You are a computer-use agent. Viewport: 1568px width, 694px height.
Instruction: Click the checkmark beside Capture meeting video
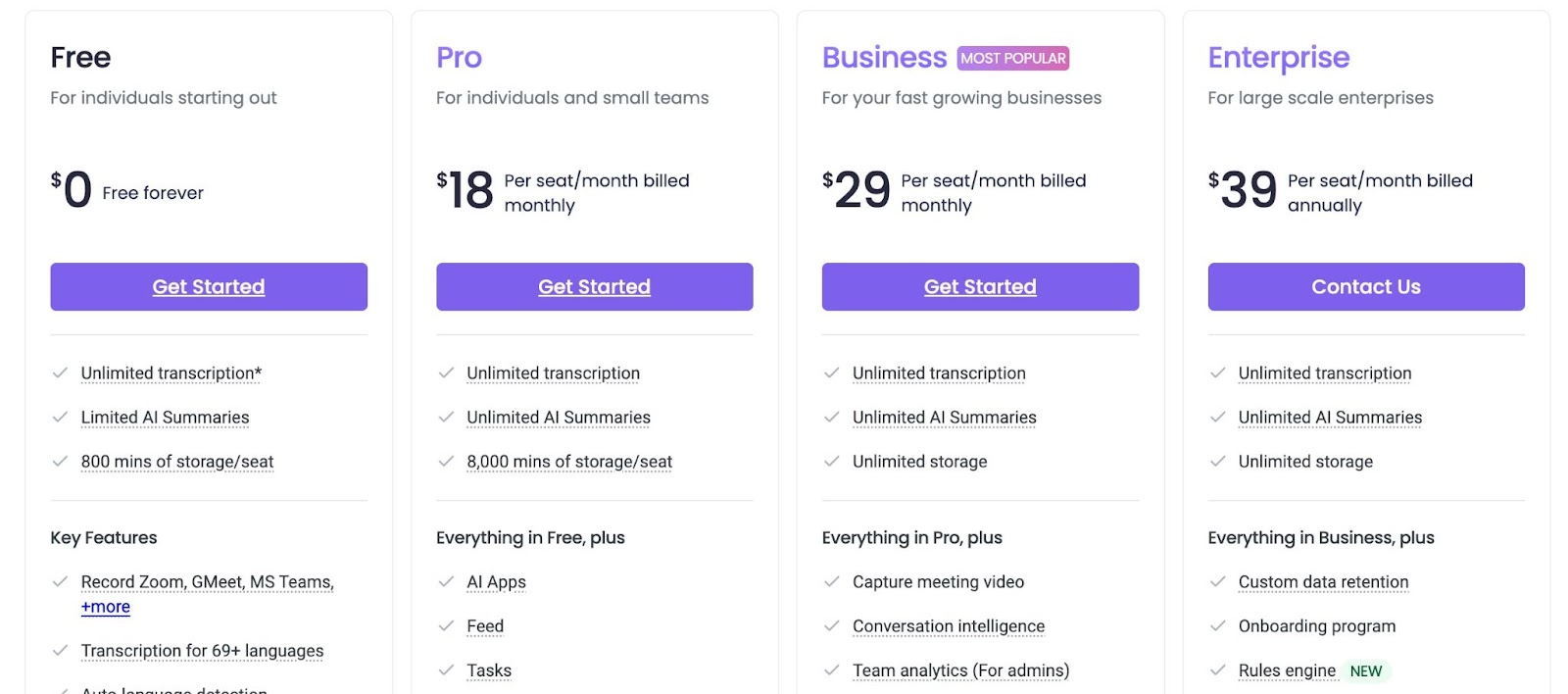(832, 582)
